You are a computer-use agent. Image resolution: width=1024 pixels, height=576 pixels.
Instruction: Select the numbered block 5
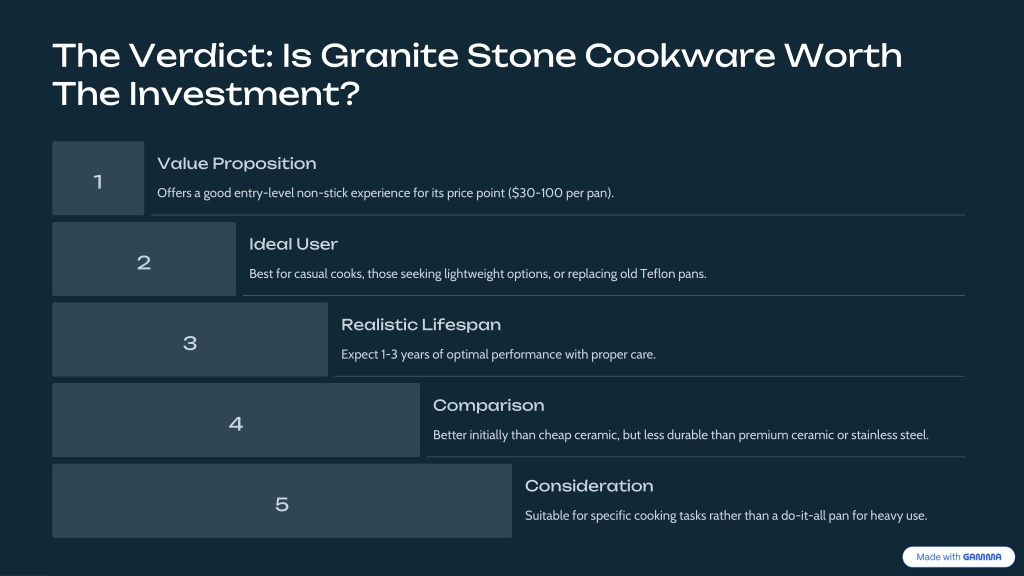282,501
